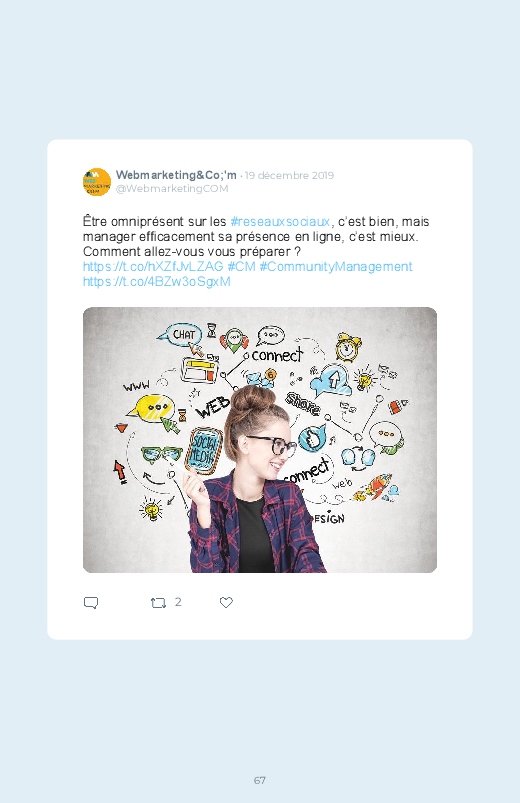Like the tweet with the heart icon
520x803 pixels.
coord(226,602)
